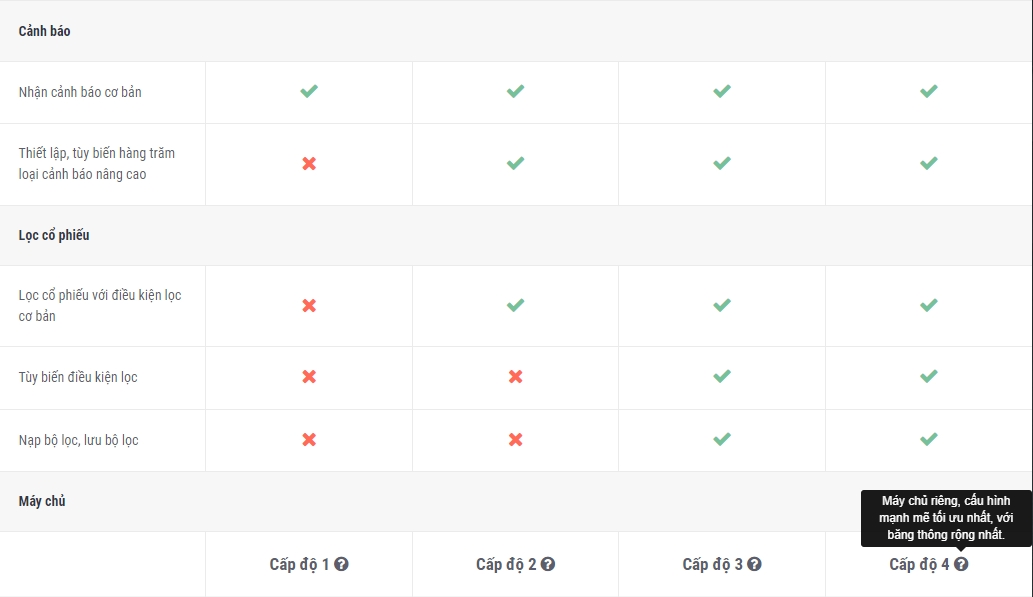Click the Tùy biến điều kiện lọc row label
The height and width of the screenshot is (597, 1033).
point(78,377)
